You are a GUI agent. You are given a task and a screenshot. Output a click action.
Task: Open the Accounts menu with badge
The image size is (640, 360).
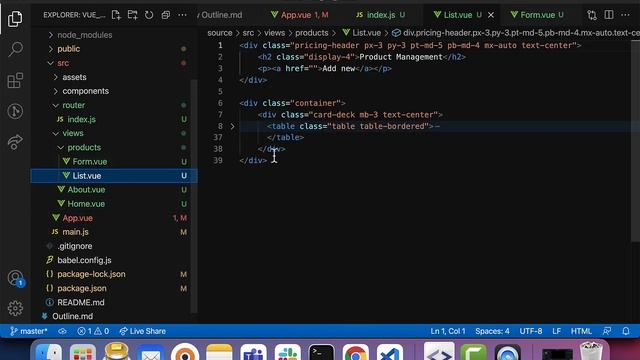pos(16,278)
